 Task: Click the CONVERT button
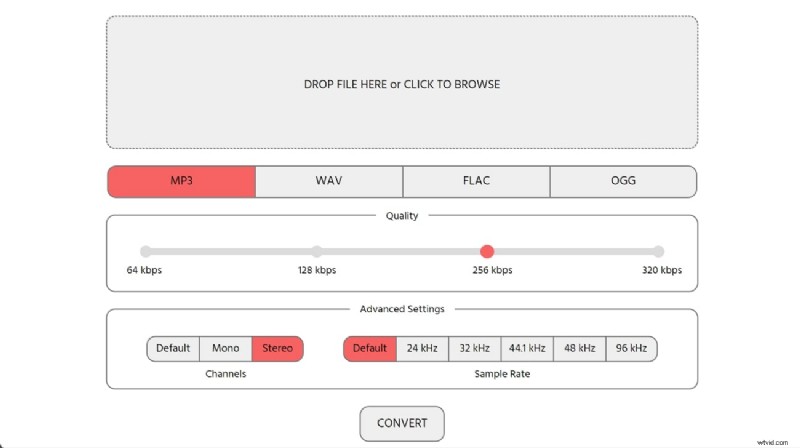pos(402,424)
